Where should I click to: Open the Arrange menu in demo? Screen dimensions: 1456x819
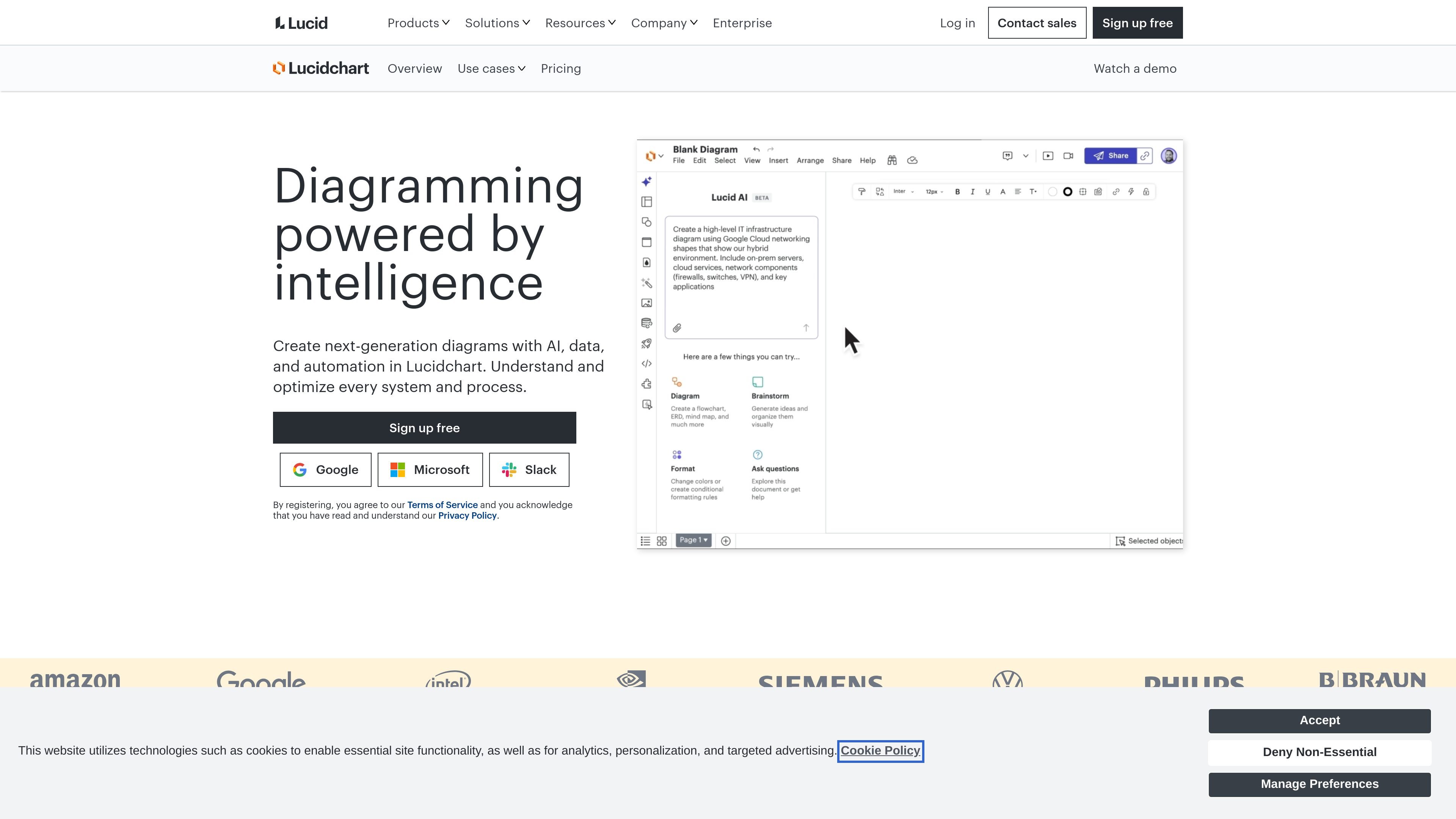pos(810,160)
